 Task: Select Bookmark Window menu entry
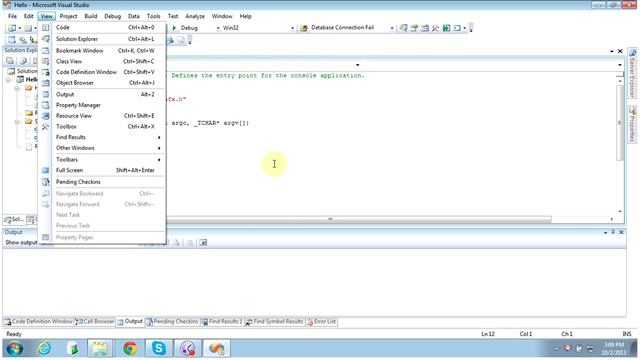click(102, 51)
